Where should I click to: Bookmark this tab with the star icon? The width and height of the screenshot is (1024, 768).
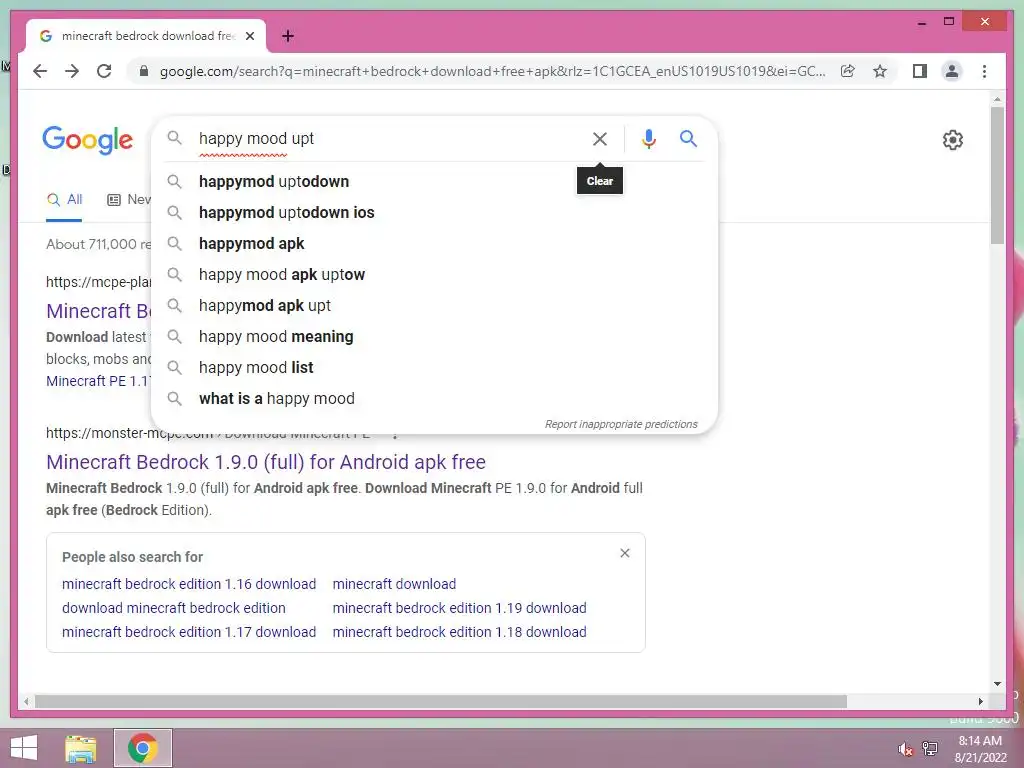tap(880, 71)
